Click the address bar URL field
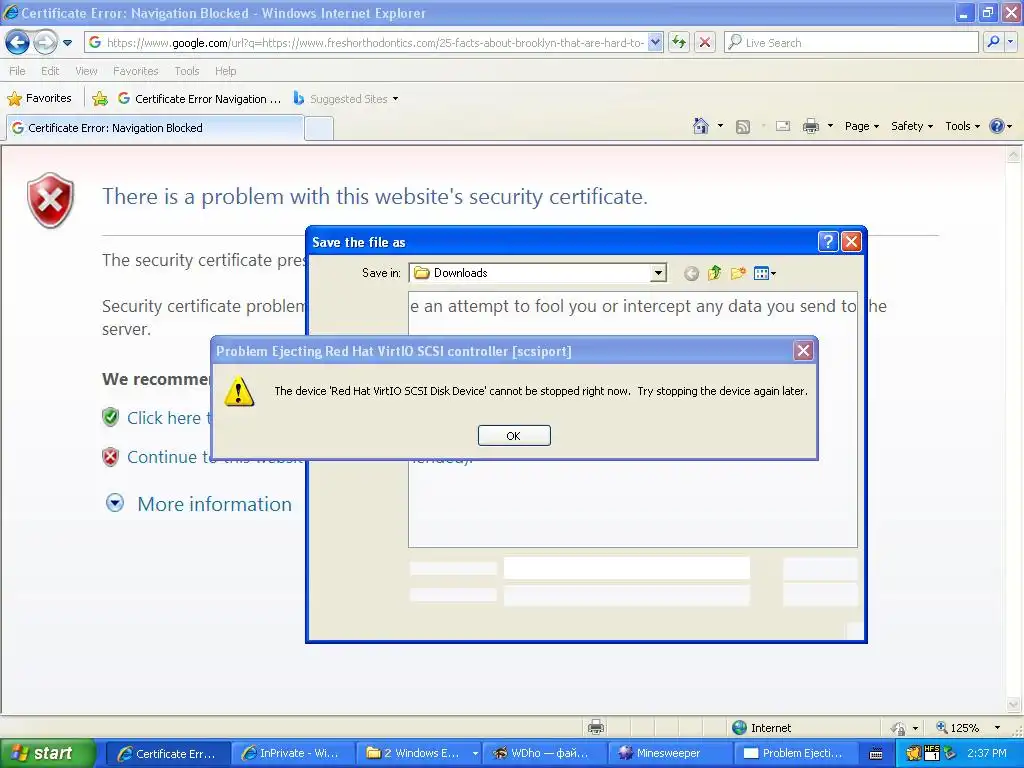The image size is (1024, 768). pyautogui.click(x=374, y=42)
